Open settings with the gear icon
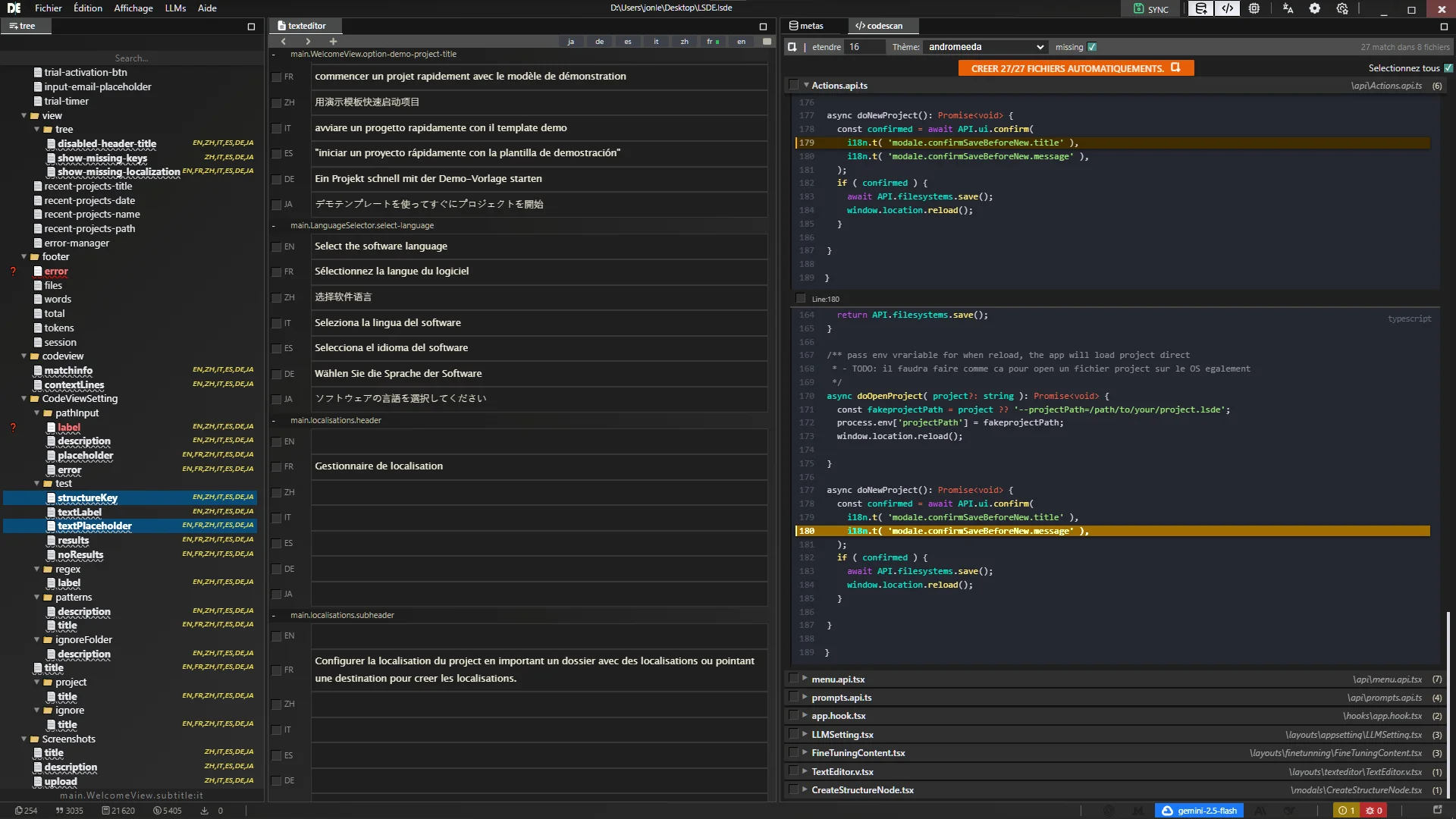This screenshot has width=1456, height=819. click(1315, 9)
